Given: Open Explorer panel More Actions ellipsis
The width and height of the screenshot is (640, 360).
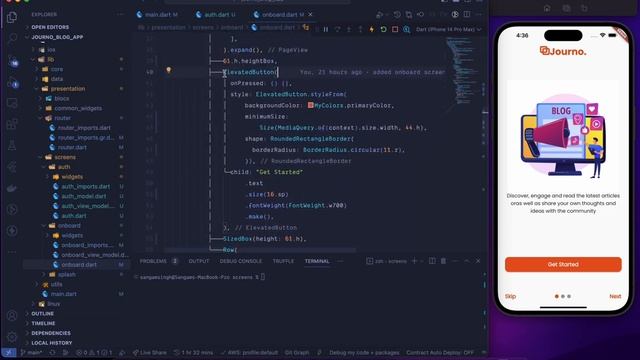Looking at the screenshot, I should pyautogui.click(x=120, y=14).
